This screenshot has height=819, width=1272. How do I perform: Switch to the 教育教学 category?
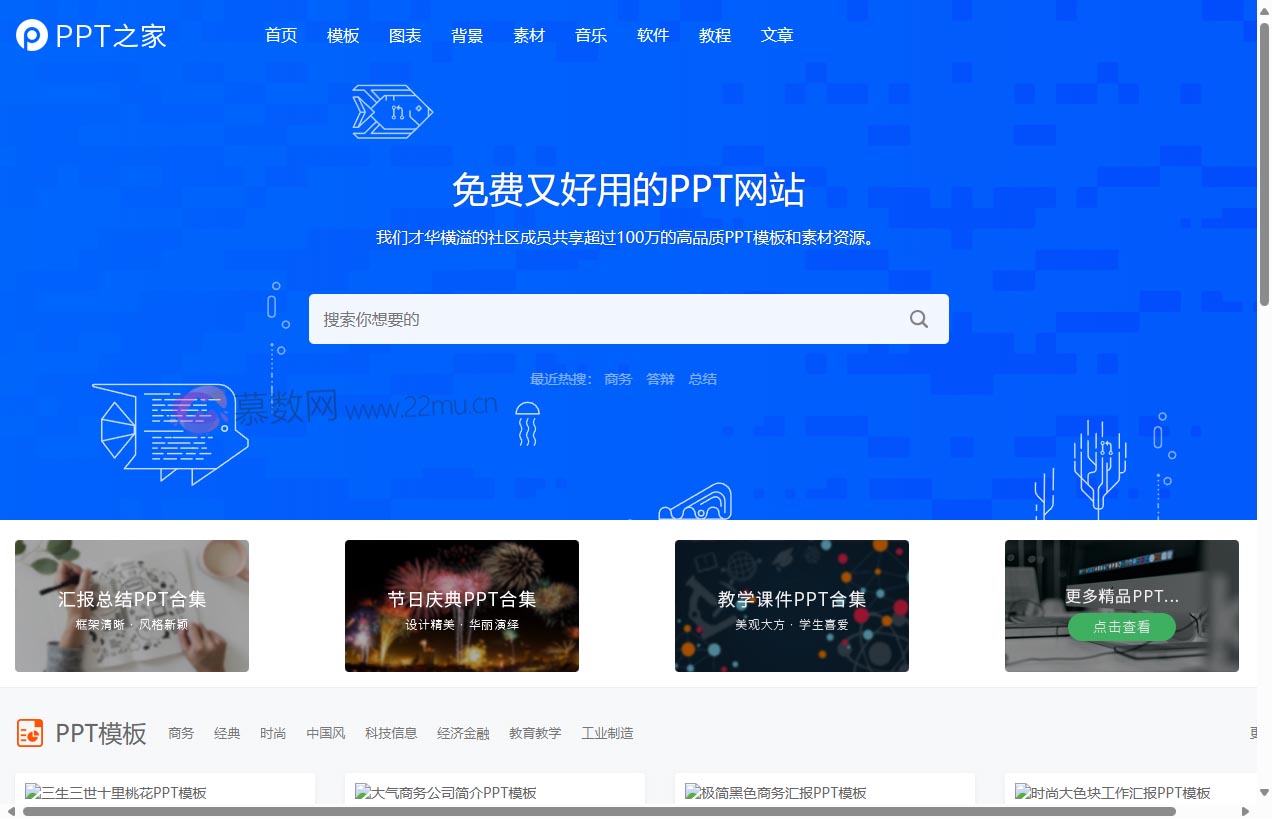click(536, 733)
